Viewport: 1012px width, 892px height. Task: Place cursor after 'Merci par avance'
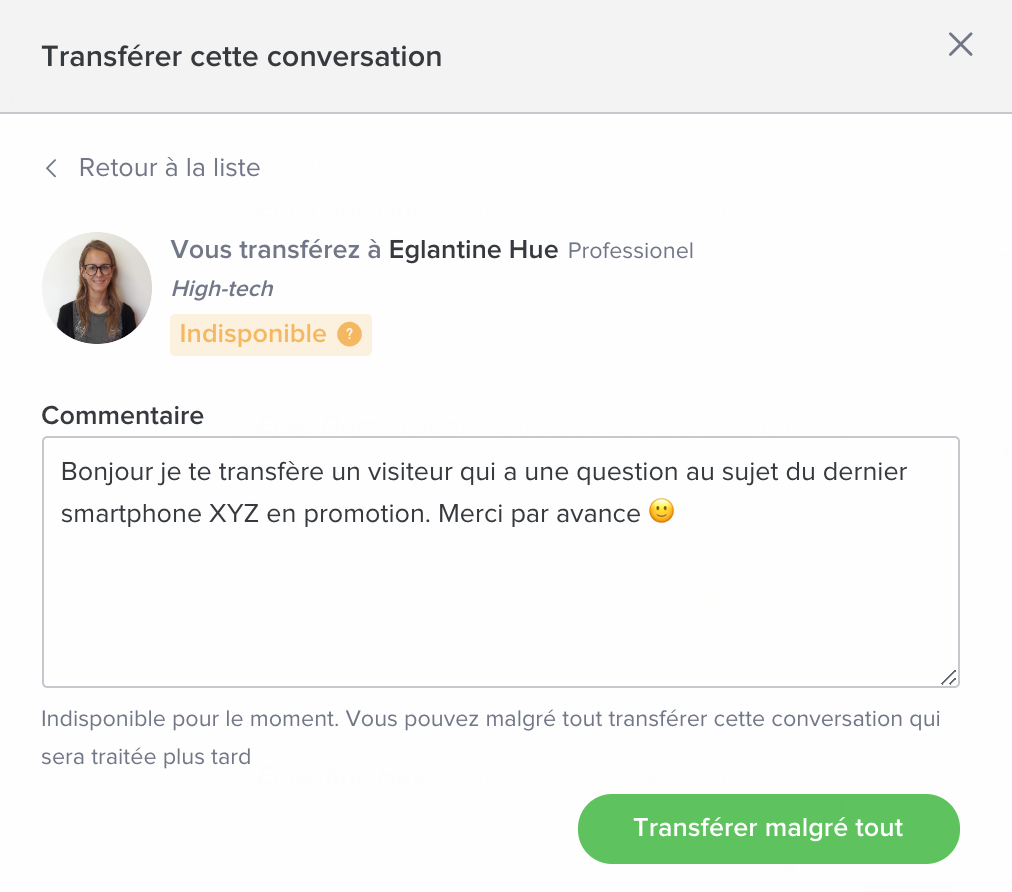pyautogui.click(x=642, y=514)
